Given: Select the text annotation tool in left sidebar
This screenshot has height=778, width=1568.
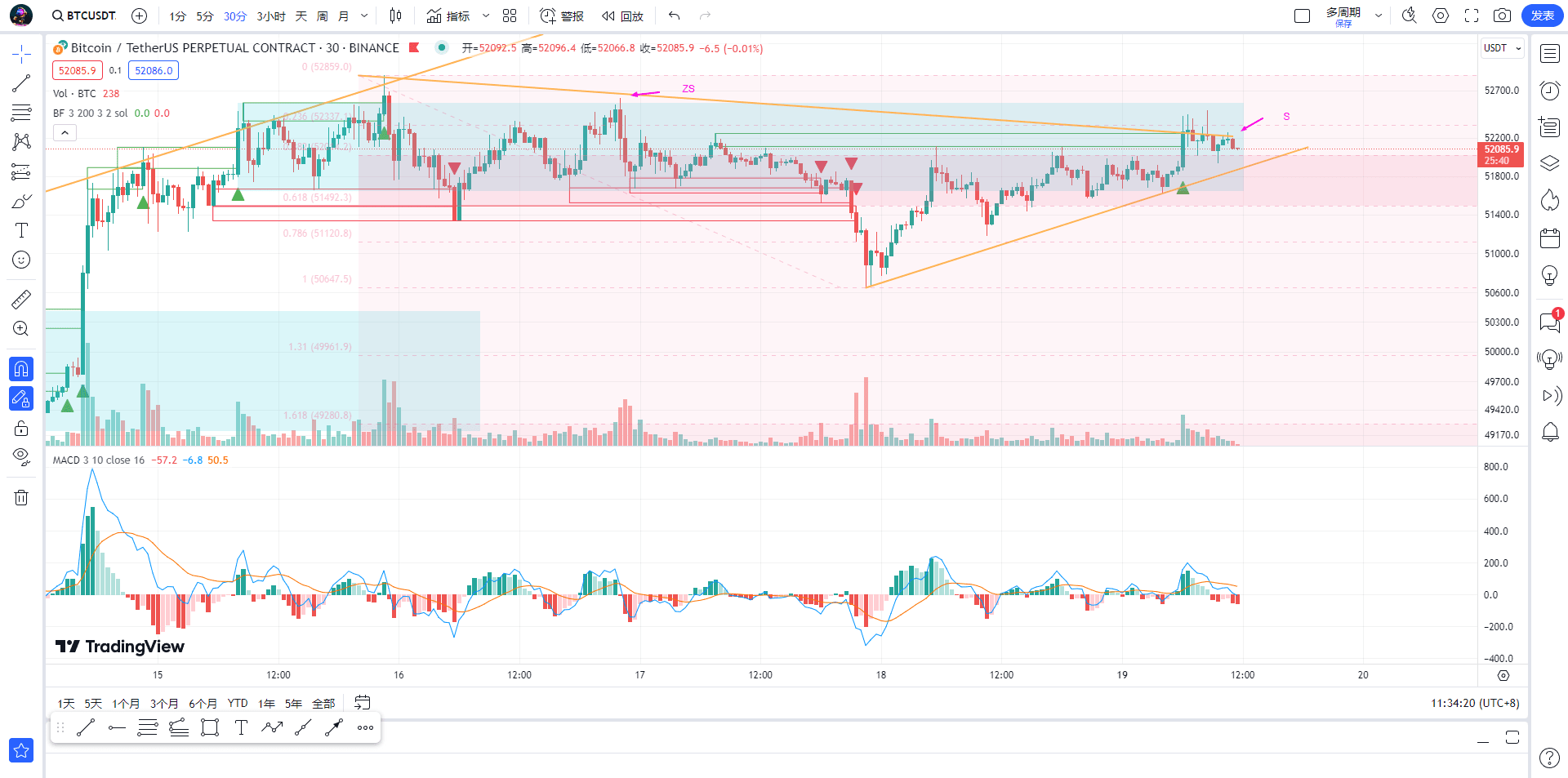Looking at the screenshot, I should point(21,230).
